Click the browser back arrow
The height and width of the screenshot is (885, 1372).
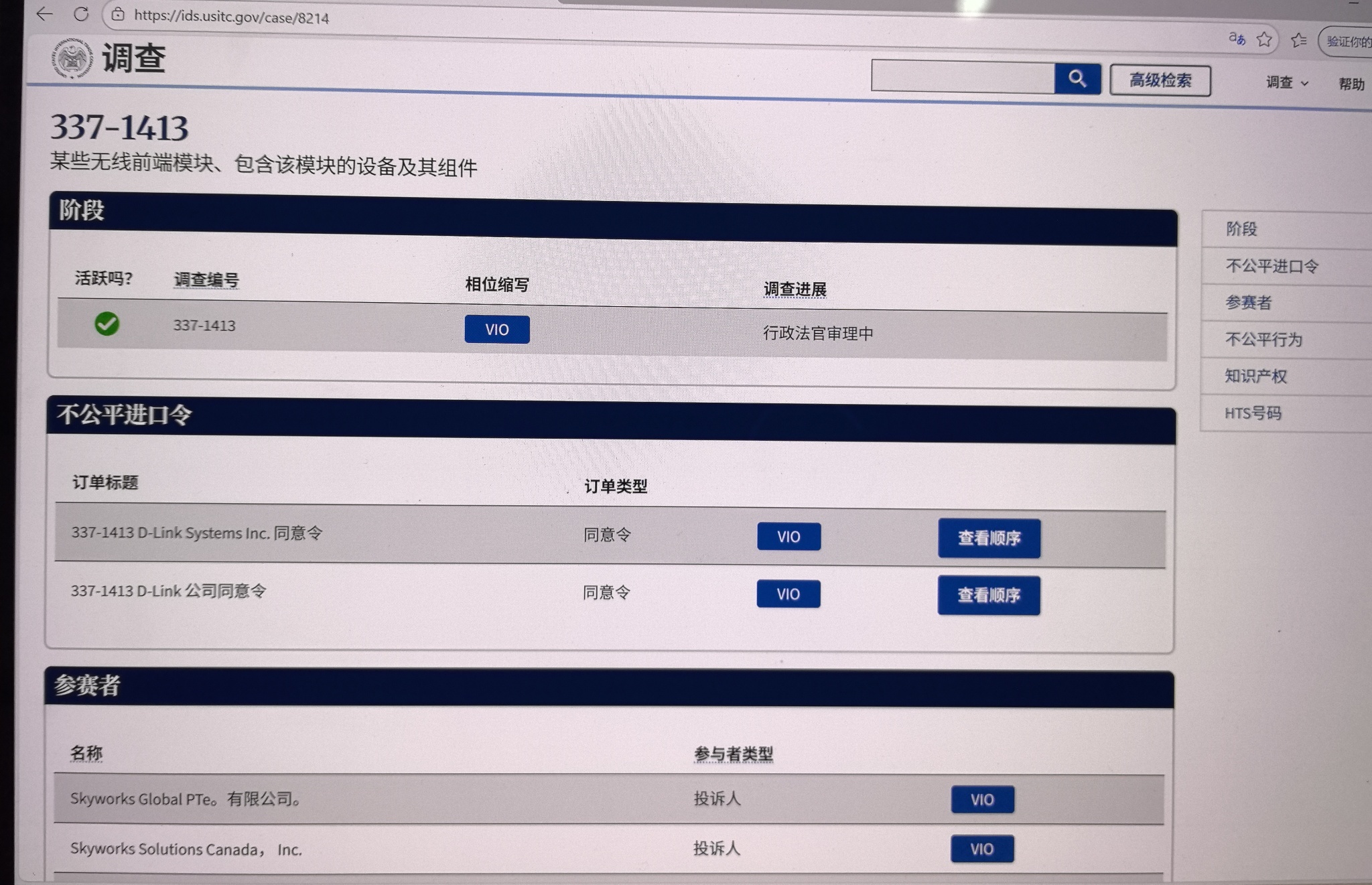click(x=45, y=13)
